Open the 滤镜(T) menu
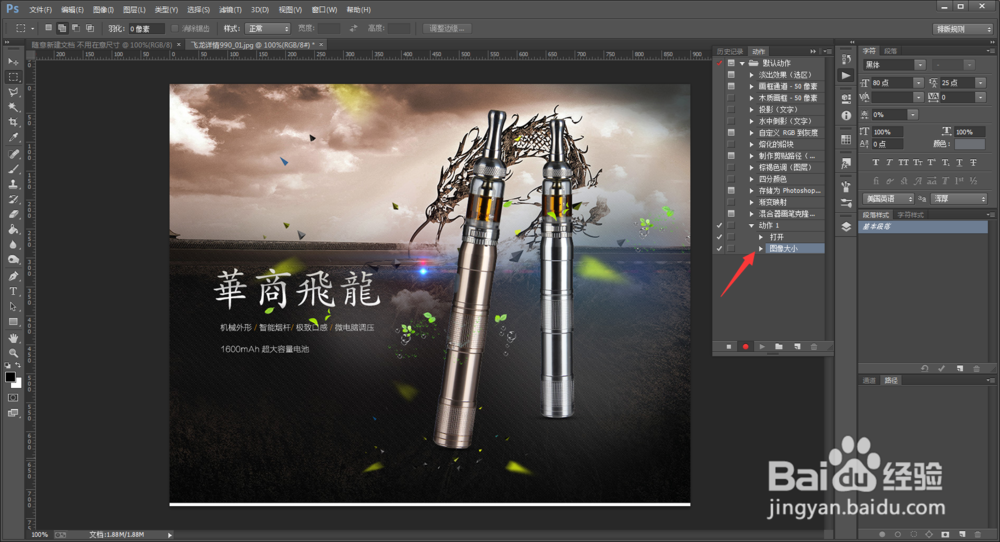 [230, 10]
